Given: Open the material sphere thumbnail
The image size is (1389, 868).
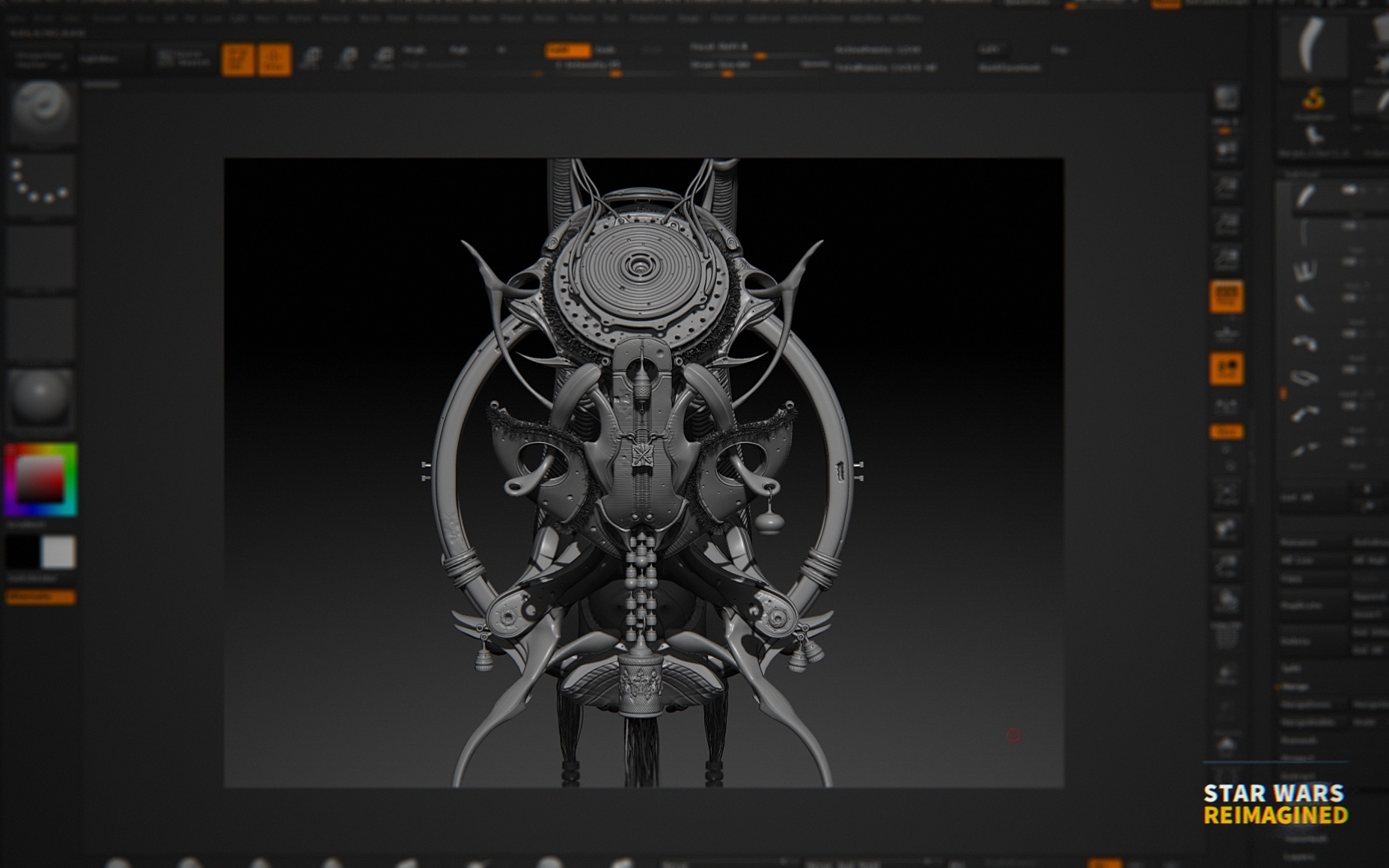Looking at the screenshot, I should click(42, 400).
